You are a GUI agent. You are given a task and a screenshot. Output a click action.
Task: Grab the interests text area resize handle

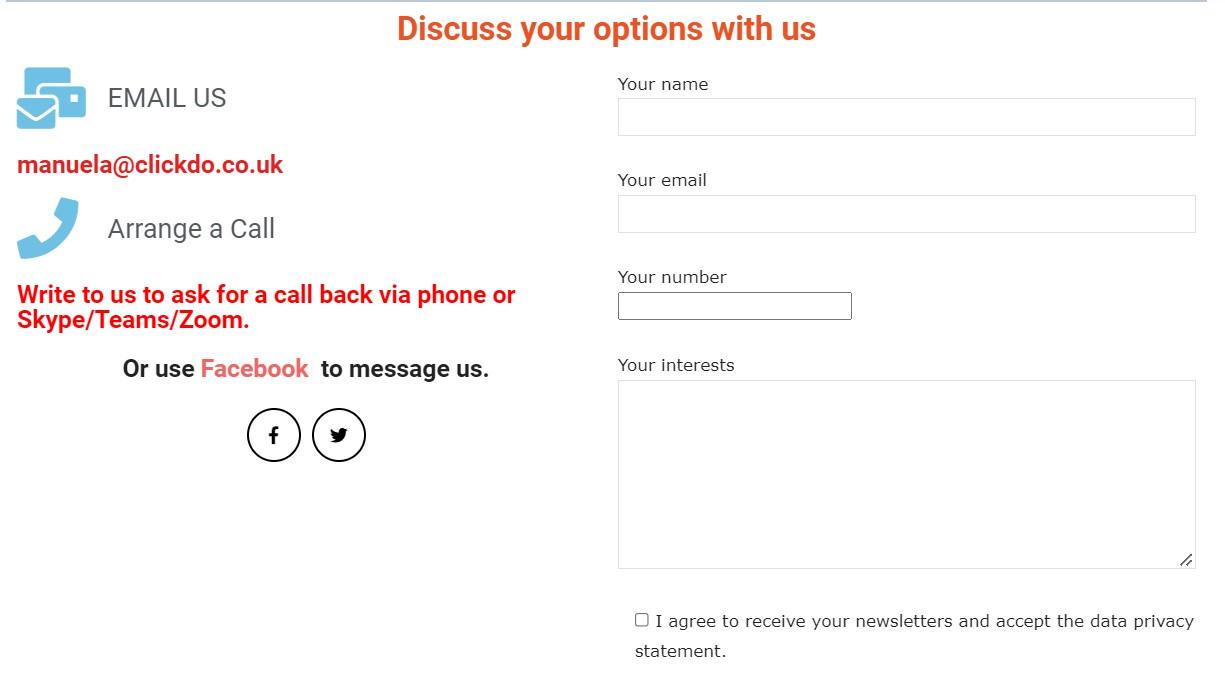(1186, 560)
